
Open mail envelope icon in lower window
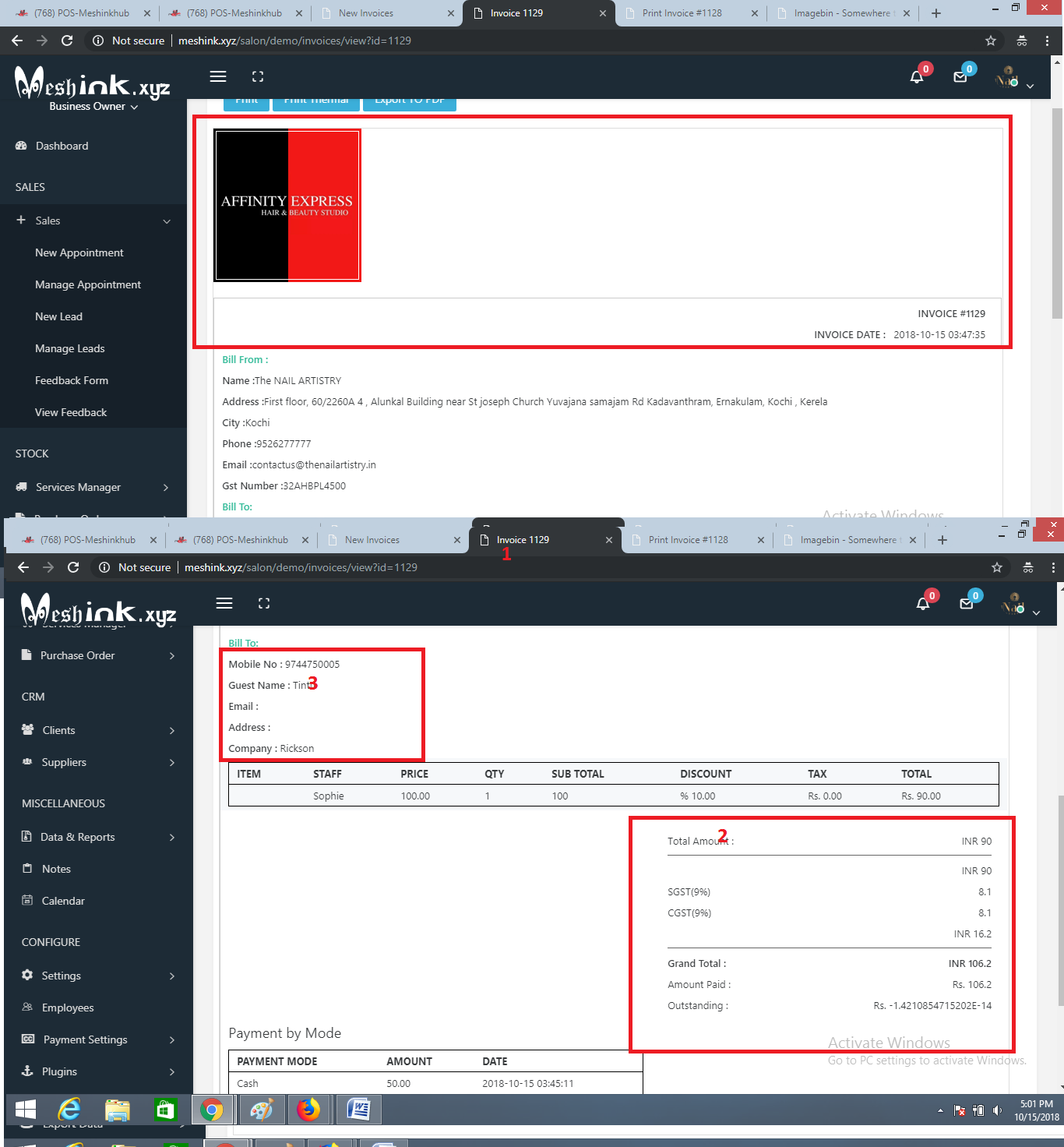pyautogui.click(x=967, y=603)
